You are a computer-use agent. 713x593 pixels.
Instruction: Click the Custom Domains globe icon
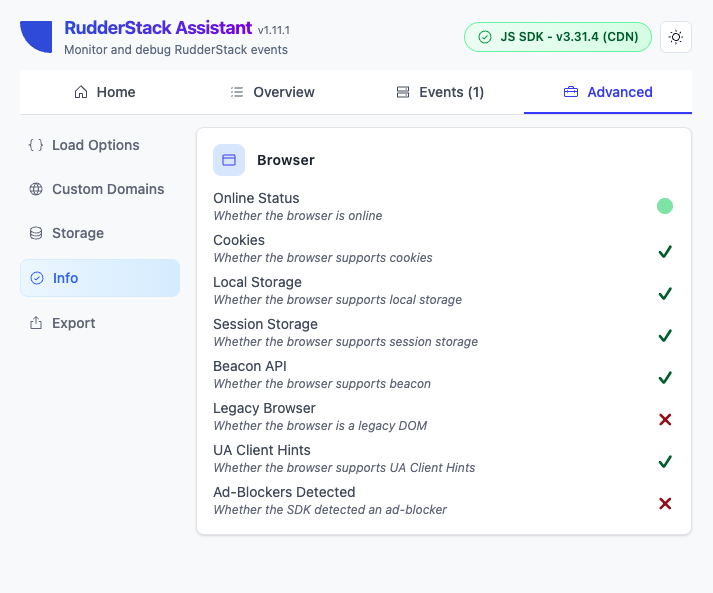(x=36, y=189)
